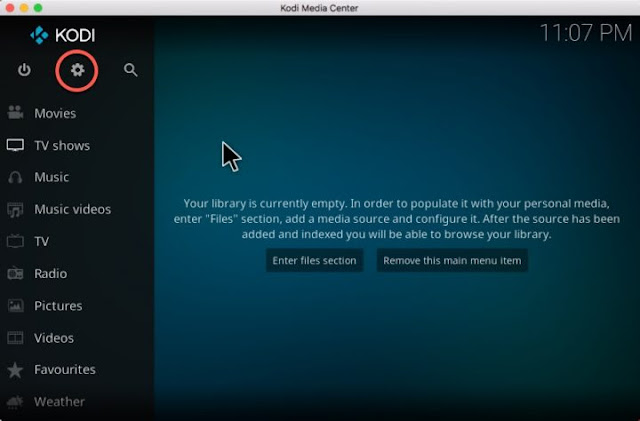
Task: Click the 'Your library is currently empty' message
Action: (396, 219)
